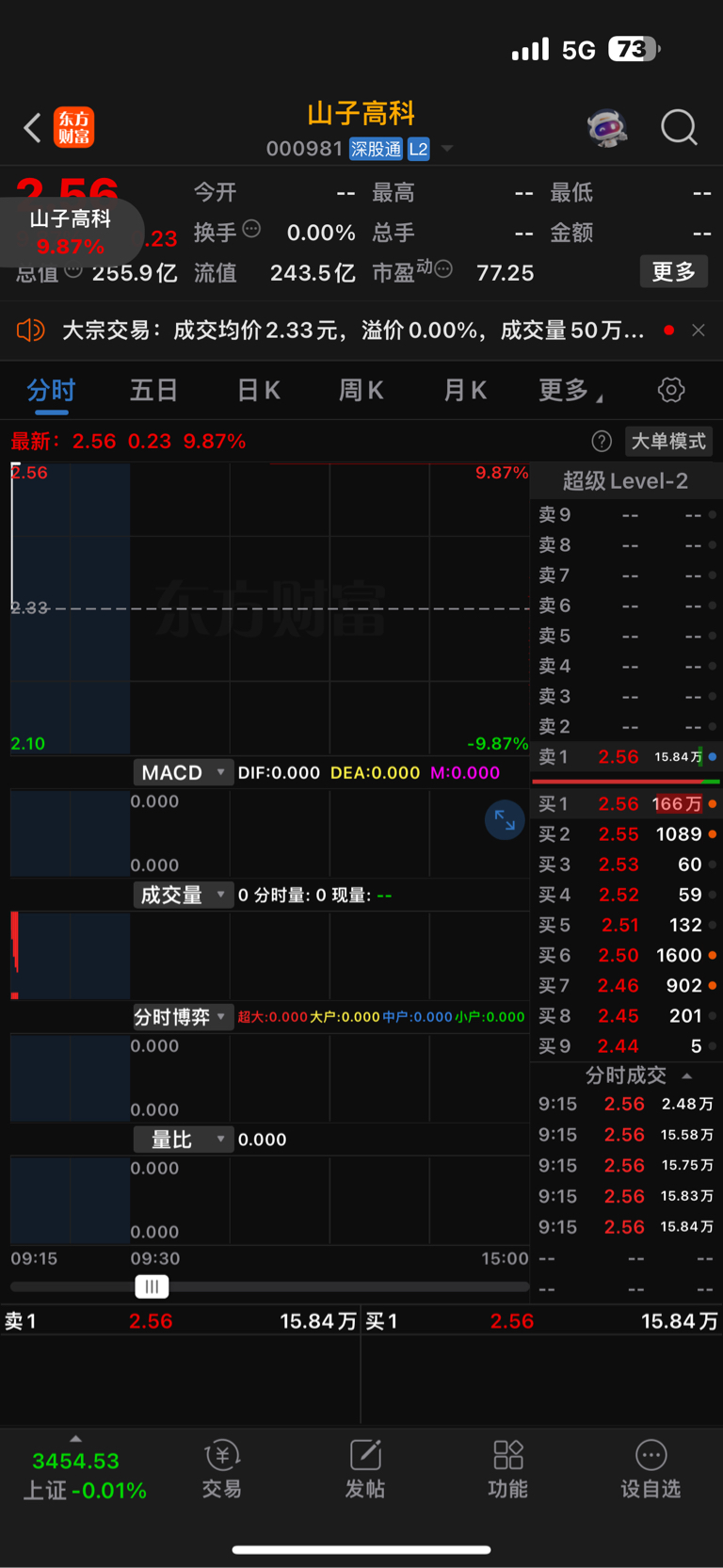Tap the search magnifier icon
The height and width of the screenshot is (1568, 723).
679,127
